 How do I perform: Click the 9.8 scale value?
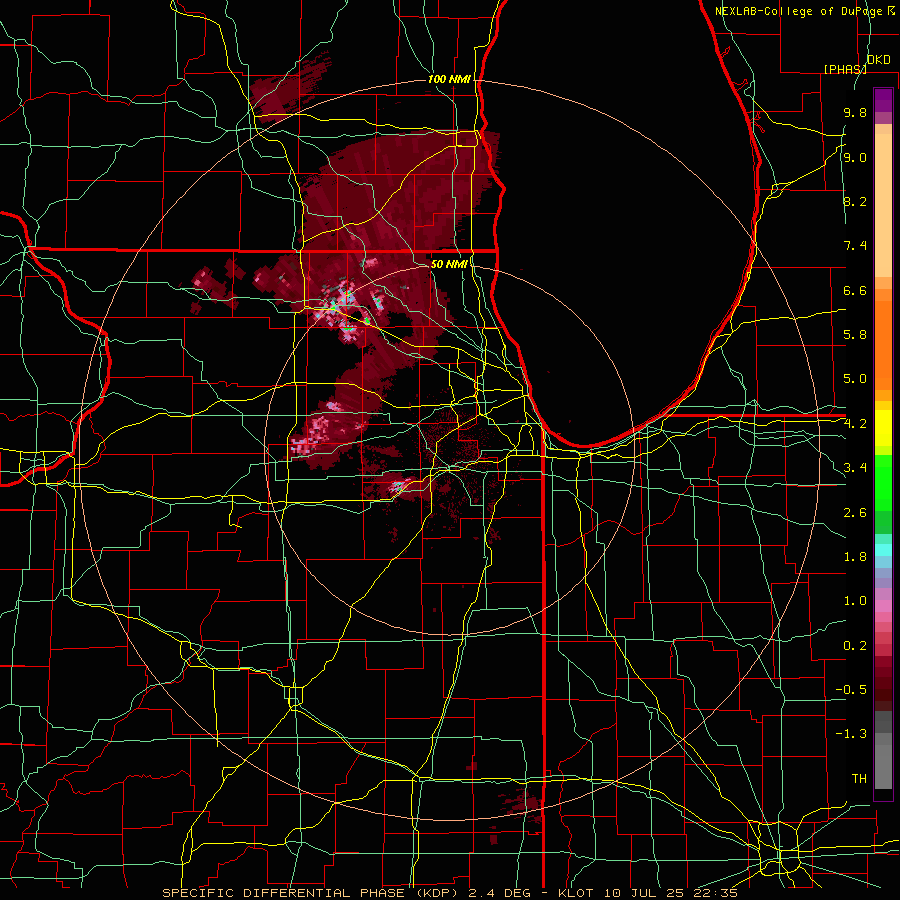click(855, 113)
